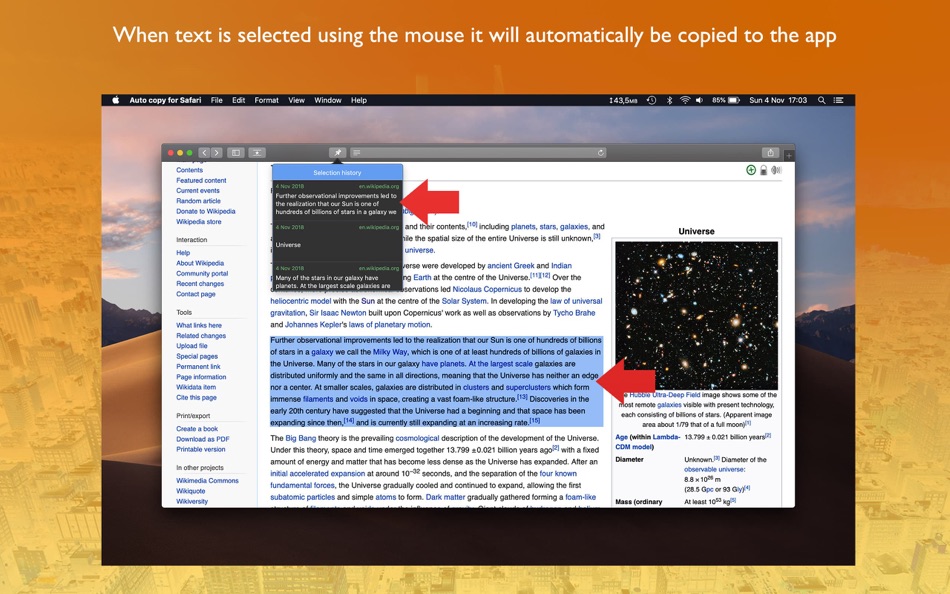Open the Random article link
950x594 pixels.
tap(199, 201)
